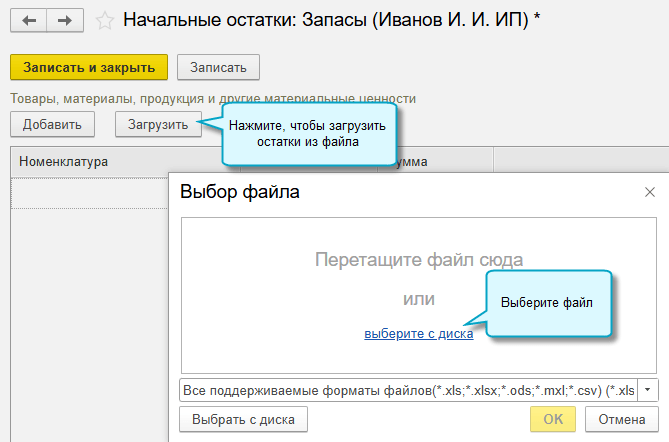The height and width of the screenshot is (442, 669).
Task: Click the Выберите файл tooltip callout
Action: point(547,302)
